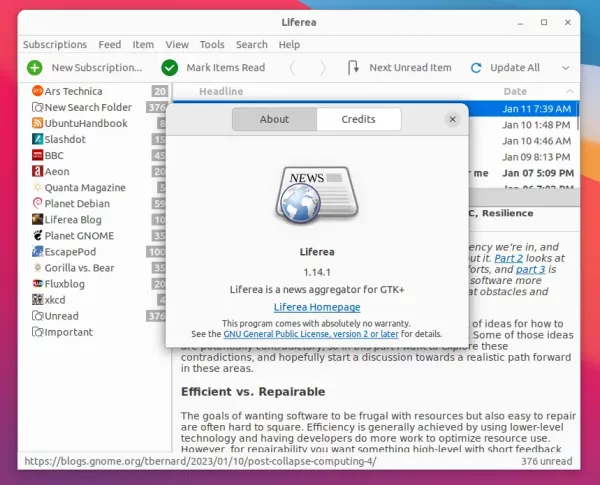Close the About dialog with X button

pos(452,119)
